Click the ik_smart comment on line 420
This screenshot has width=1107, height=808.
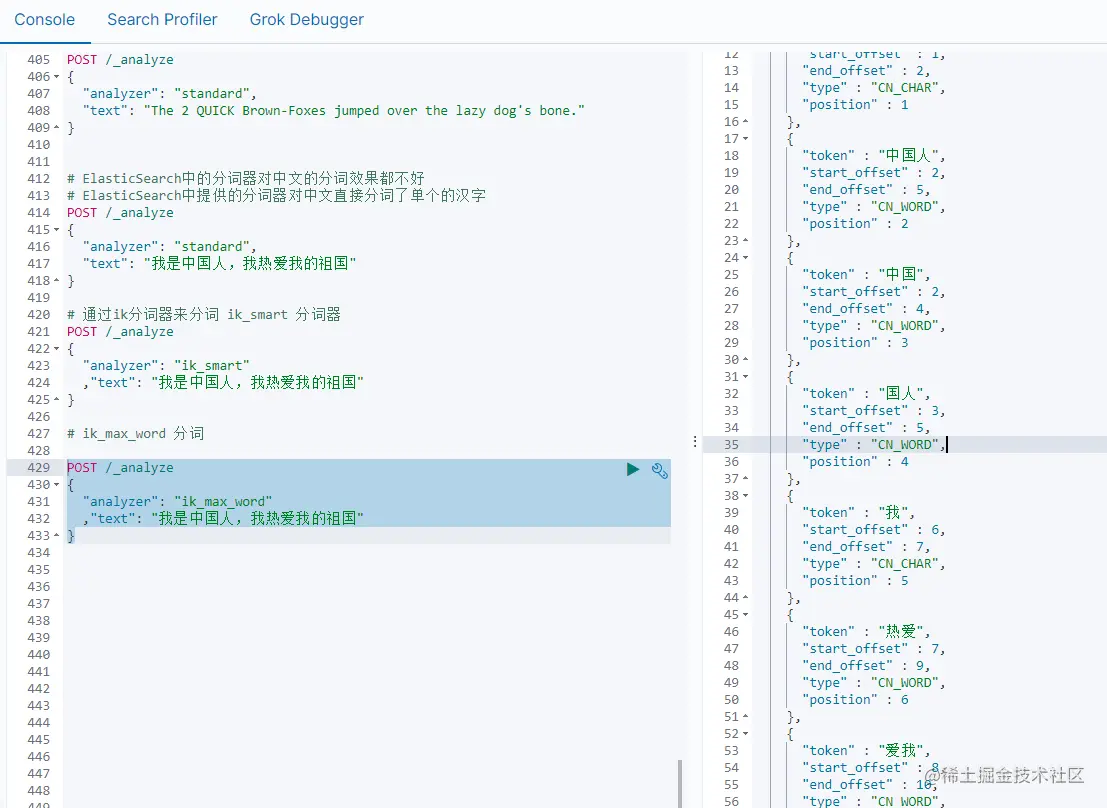pyautogui.click(x=203, y=314)
